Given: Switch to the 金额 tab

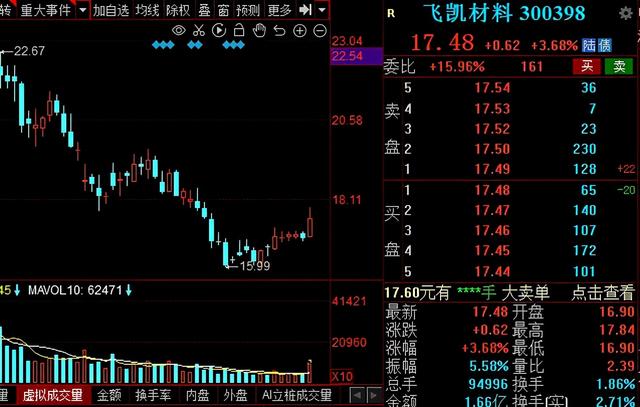Looking at the screenshot, I should coord(109,395).
